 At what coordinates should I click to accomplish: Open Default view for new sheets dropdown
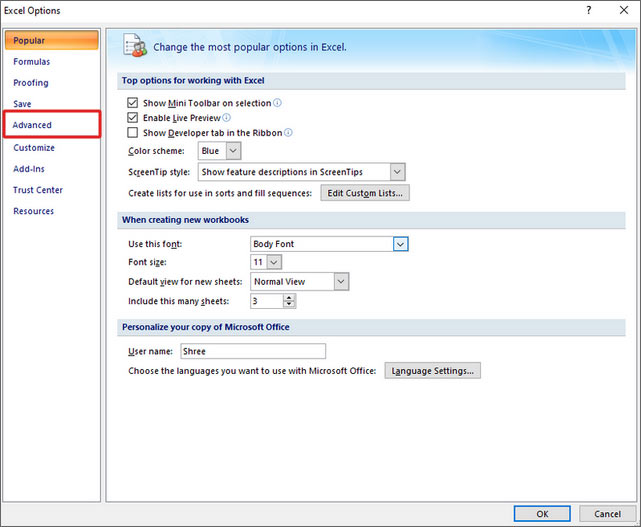click(x=341, y=282)
